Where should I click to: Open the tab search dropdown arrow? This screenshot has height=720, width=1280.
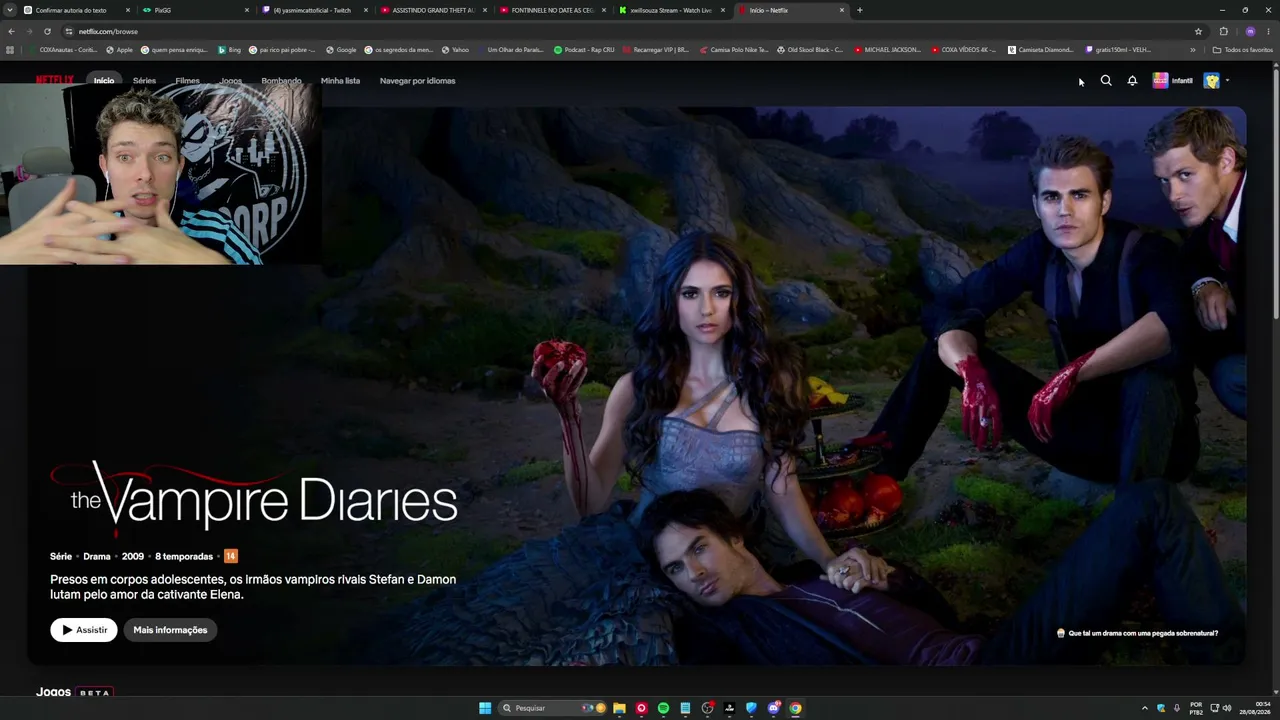9,10
